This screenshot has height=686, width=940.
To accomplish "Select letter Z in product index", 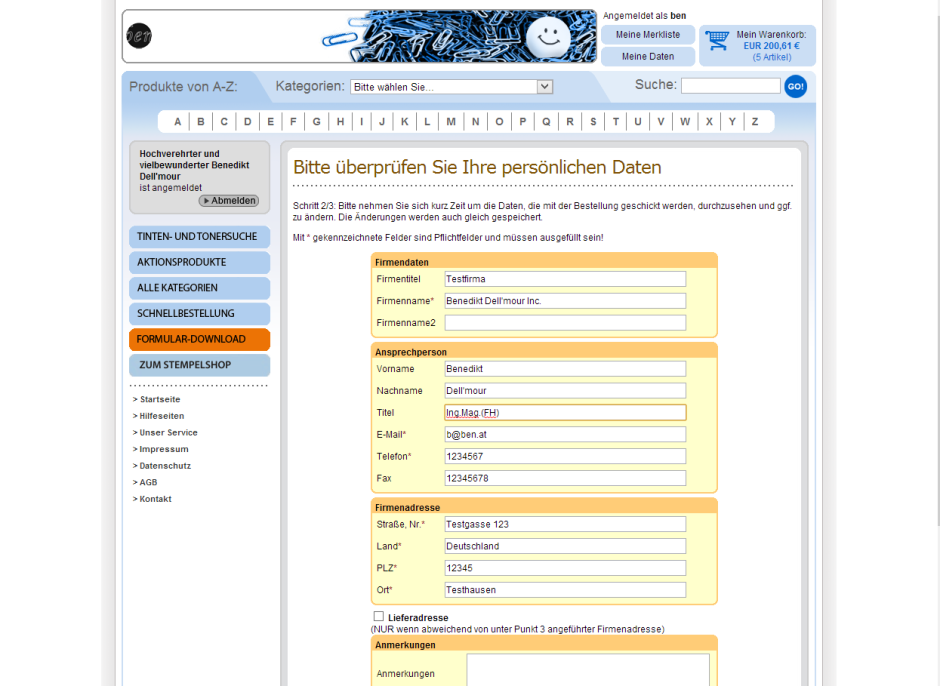I will [x=755, y=122].
